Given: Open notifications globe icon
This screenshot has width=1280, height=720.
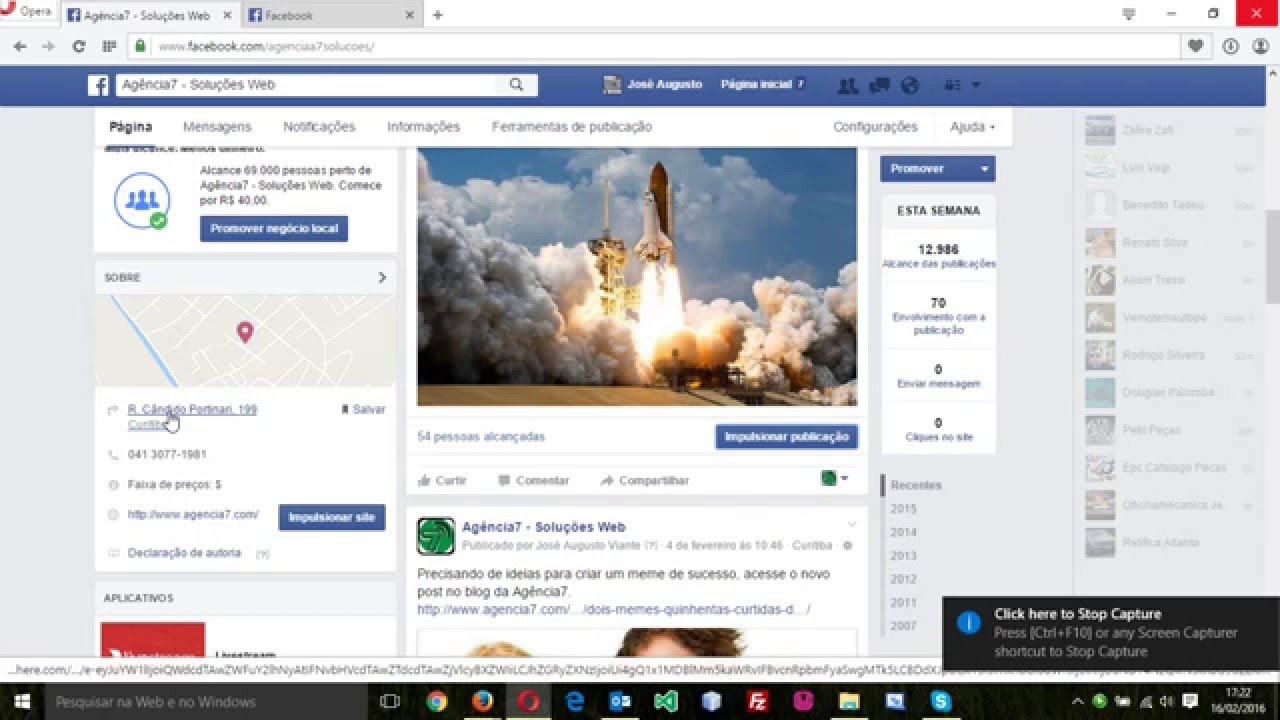Looking at the screenshot, I should (909, 85).
